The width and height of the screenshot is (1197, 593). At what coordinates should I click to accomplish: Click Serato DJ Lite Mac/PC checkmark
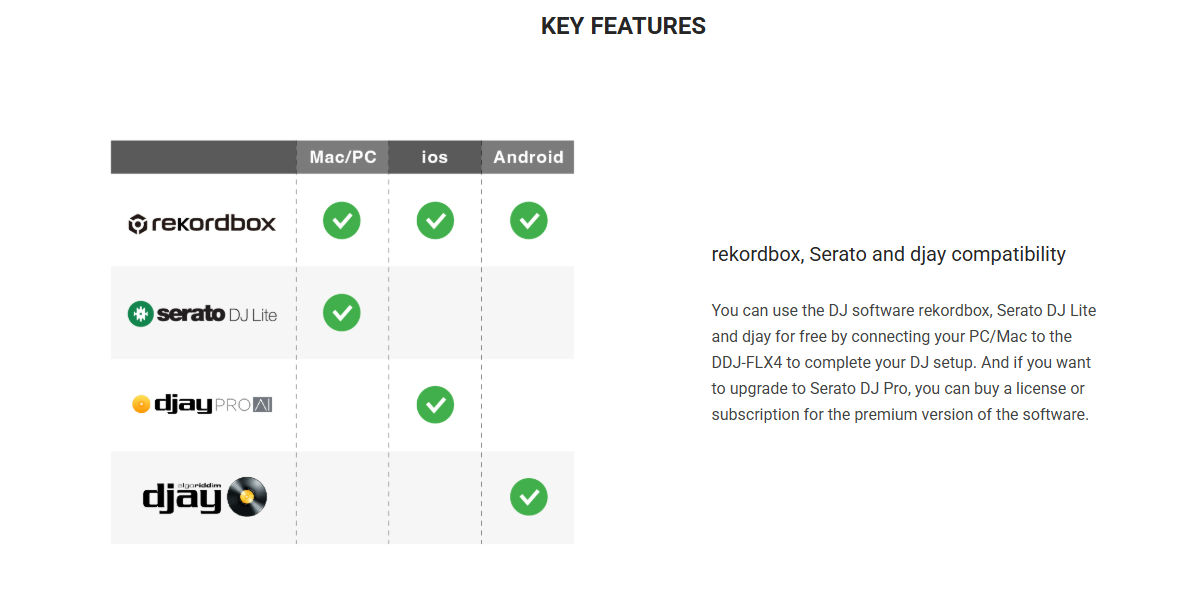click(341, 313)
